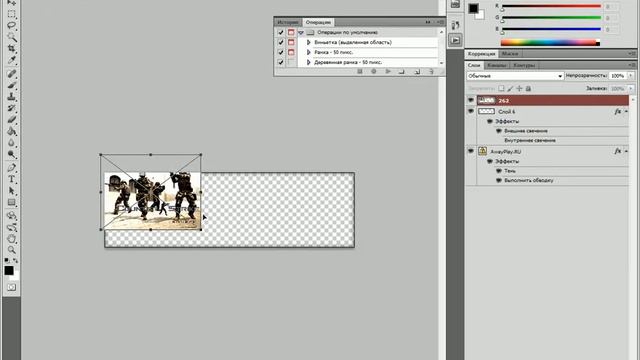Select the Healing Brush tool
Screen dimensions: 640x360
point(11,74)
